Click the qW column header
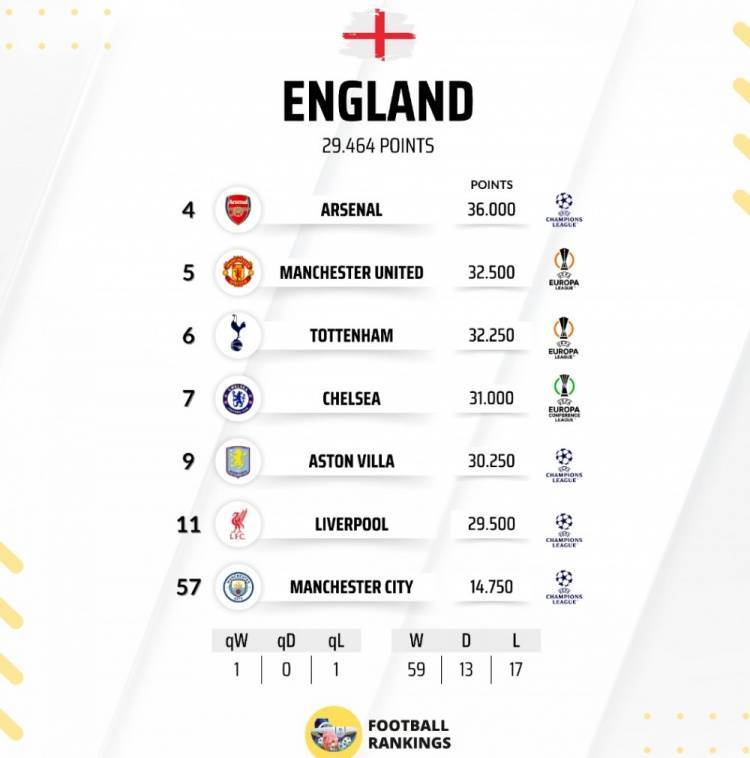 point(236,641)
